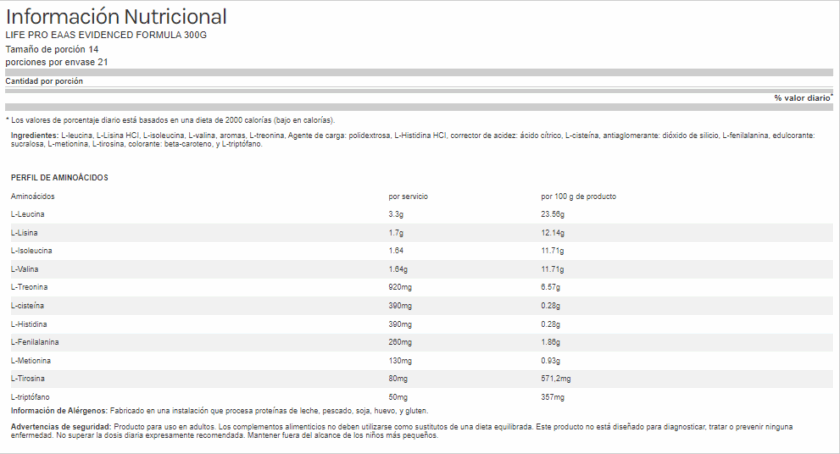This screenshot has height=454, width=840.
Task: Click the "Aminoácidos" column header
Action: tap(33, 196)
